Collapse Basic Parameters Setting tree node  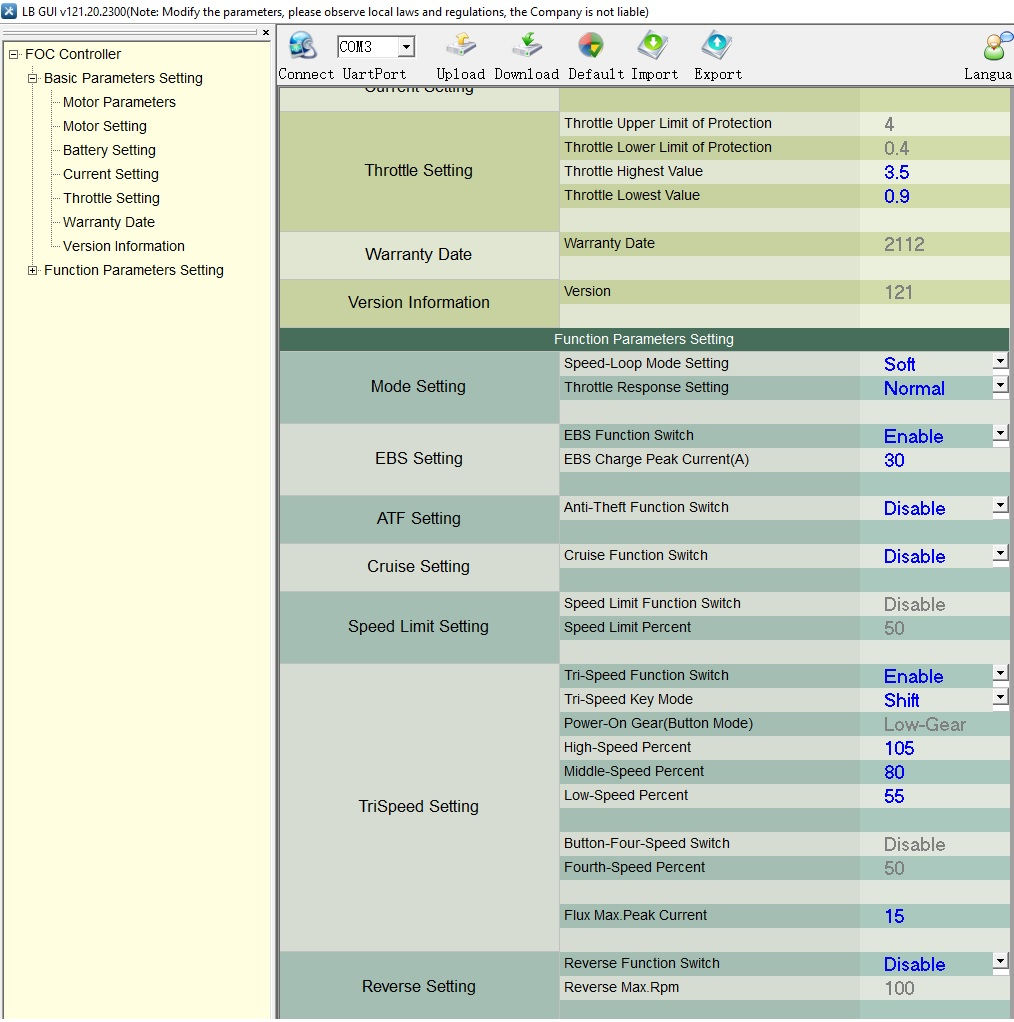pos(33,78)
